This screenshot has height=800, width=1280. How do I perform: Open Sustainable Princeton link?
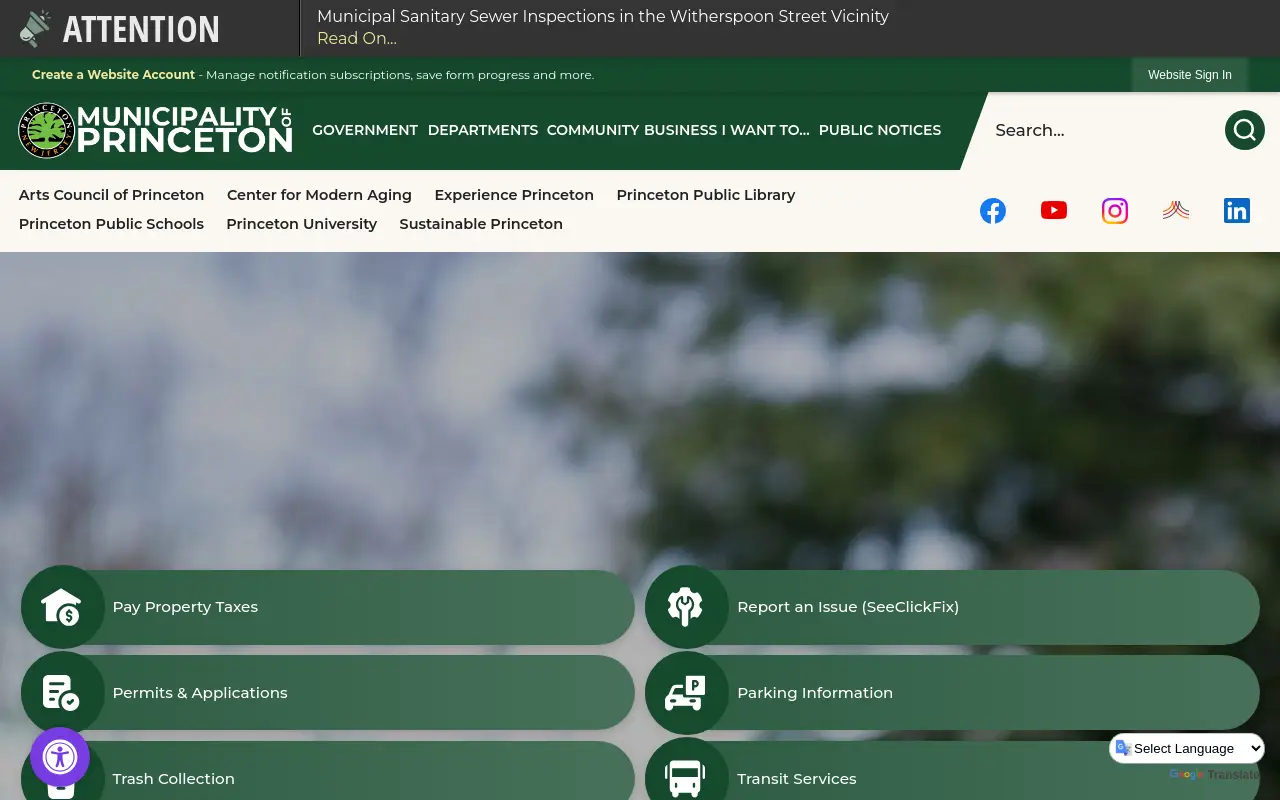pos(481,224)
